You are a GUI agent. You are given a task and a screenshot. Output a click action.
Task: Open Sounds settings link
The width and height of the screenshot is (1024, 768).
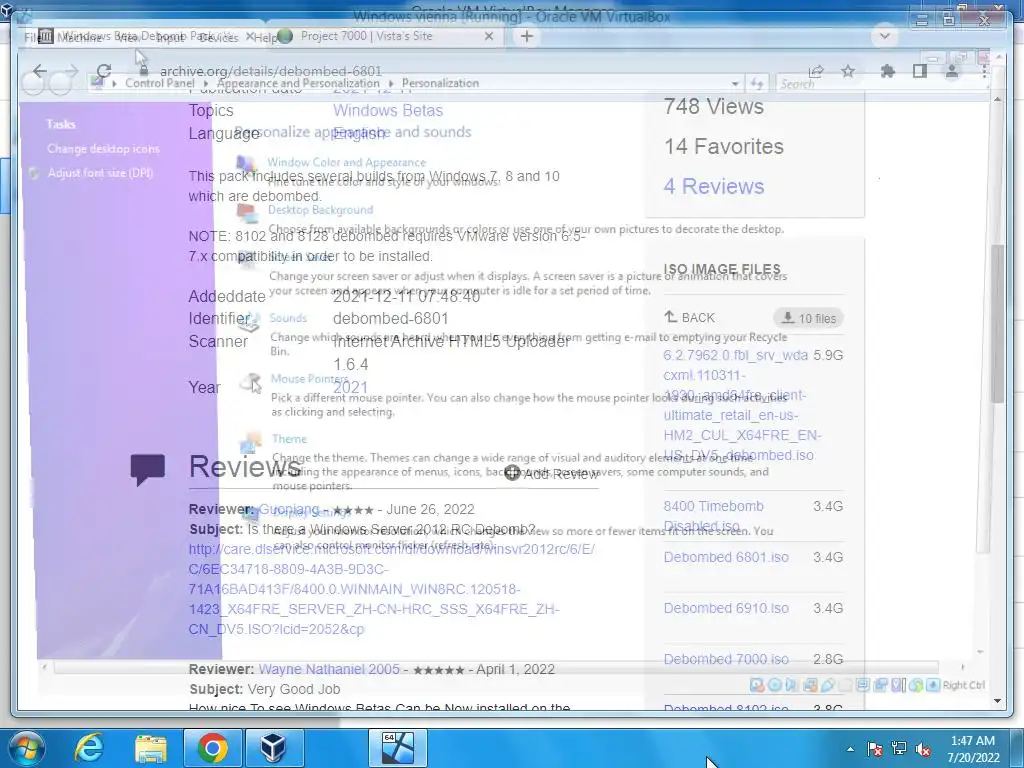point(288,318)
